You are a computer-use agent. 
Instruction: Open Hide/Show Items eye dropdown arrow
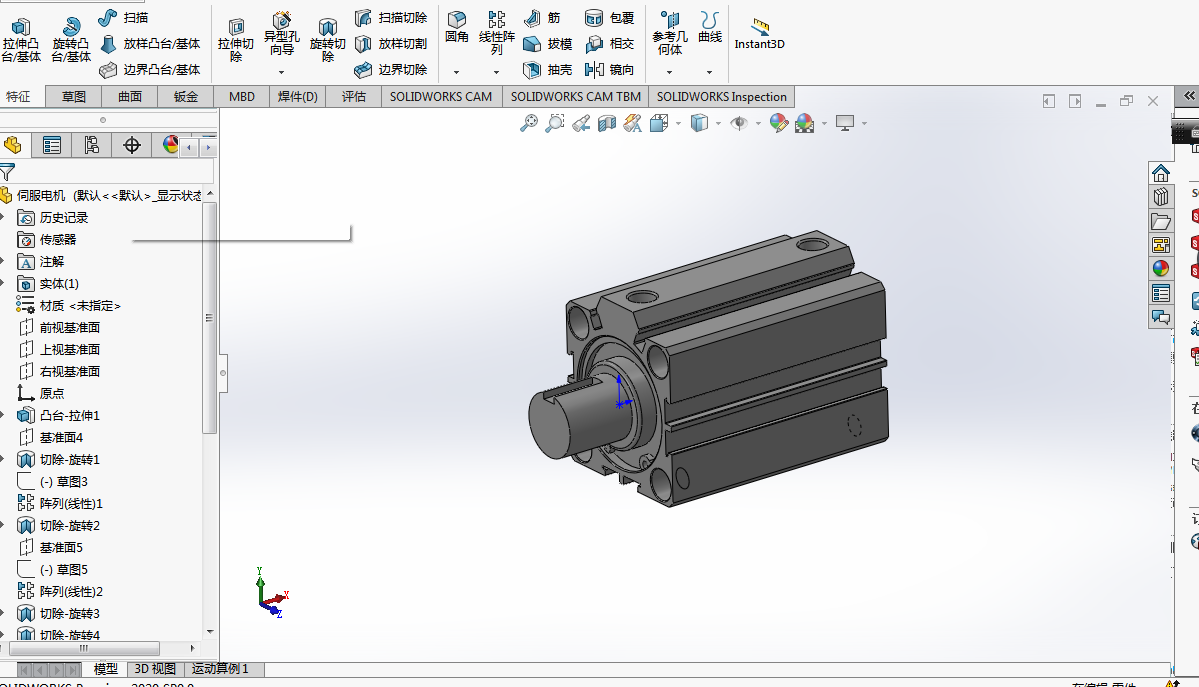tap(758, 123)
